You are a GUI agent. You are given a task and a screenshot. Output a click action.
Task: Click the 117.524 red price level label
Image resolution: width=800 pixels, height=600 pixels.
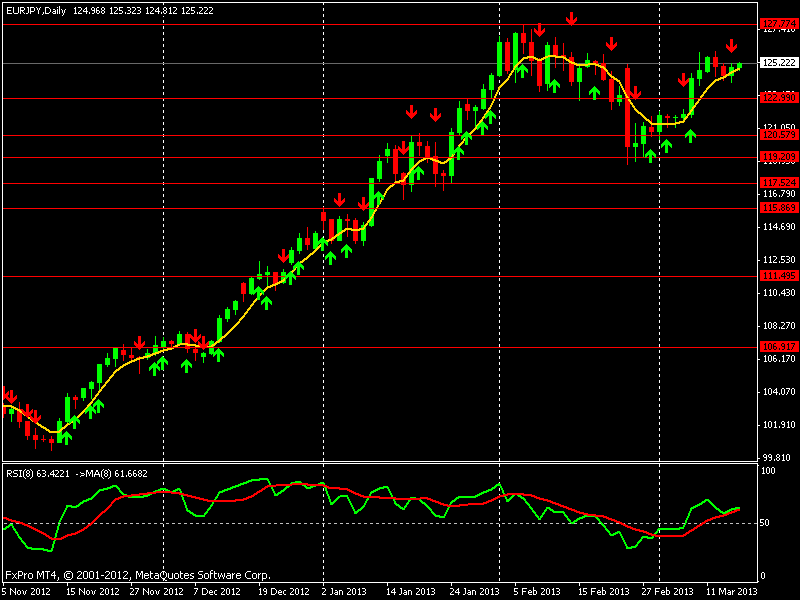coord(779,183)
